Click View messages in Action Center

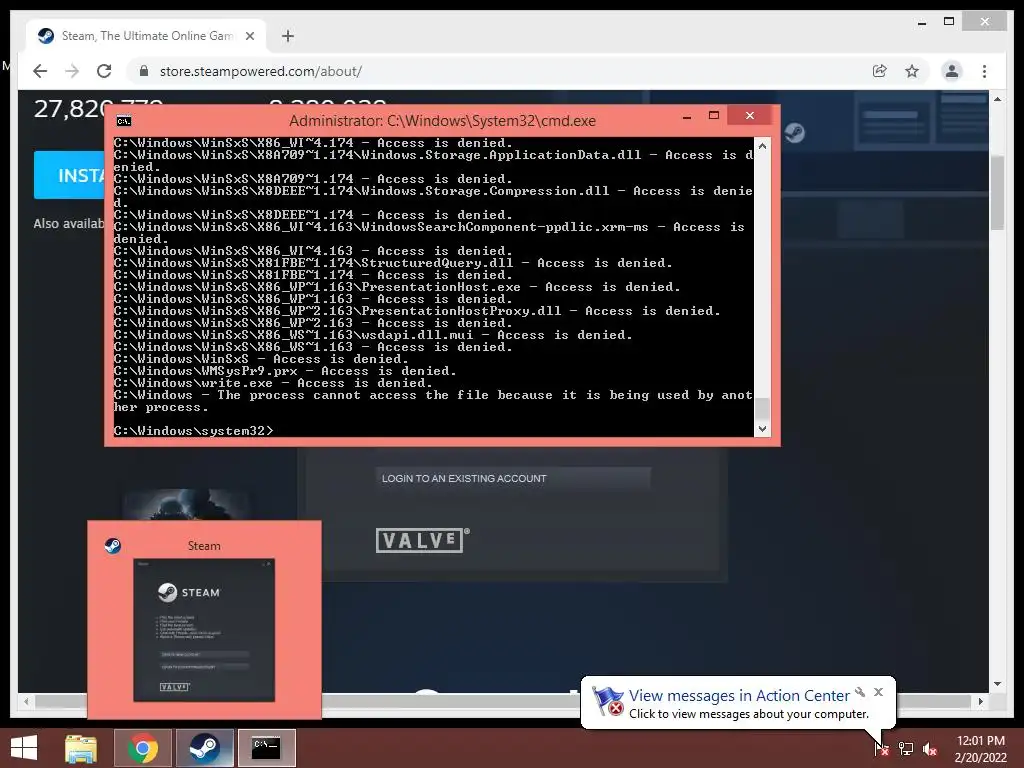click(739, 696)
